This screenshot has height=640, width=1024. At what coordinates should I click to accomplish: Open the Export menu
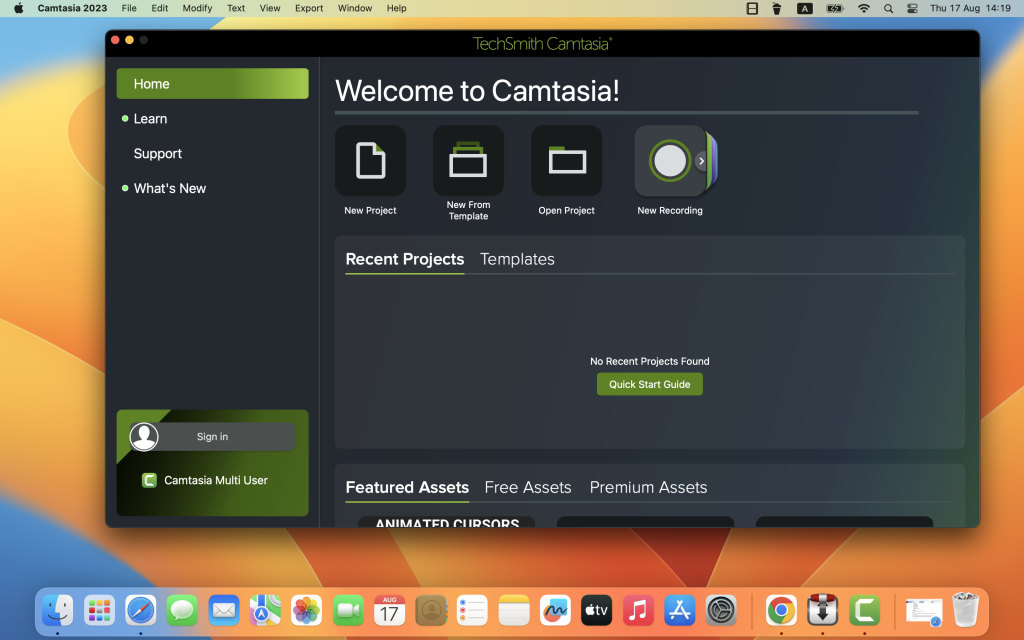(309, 8)
